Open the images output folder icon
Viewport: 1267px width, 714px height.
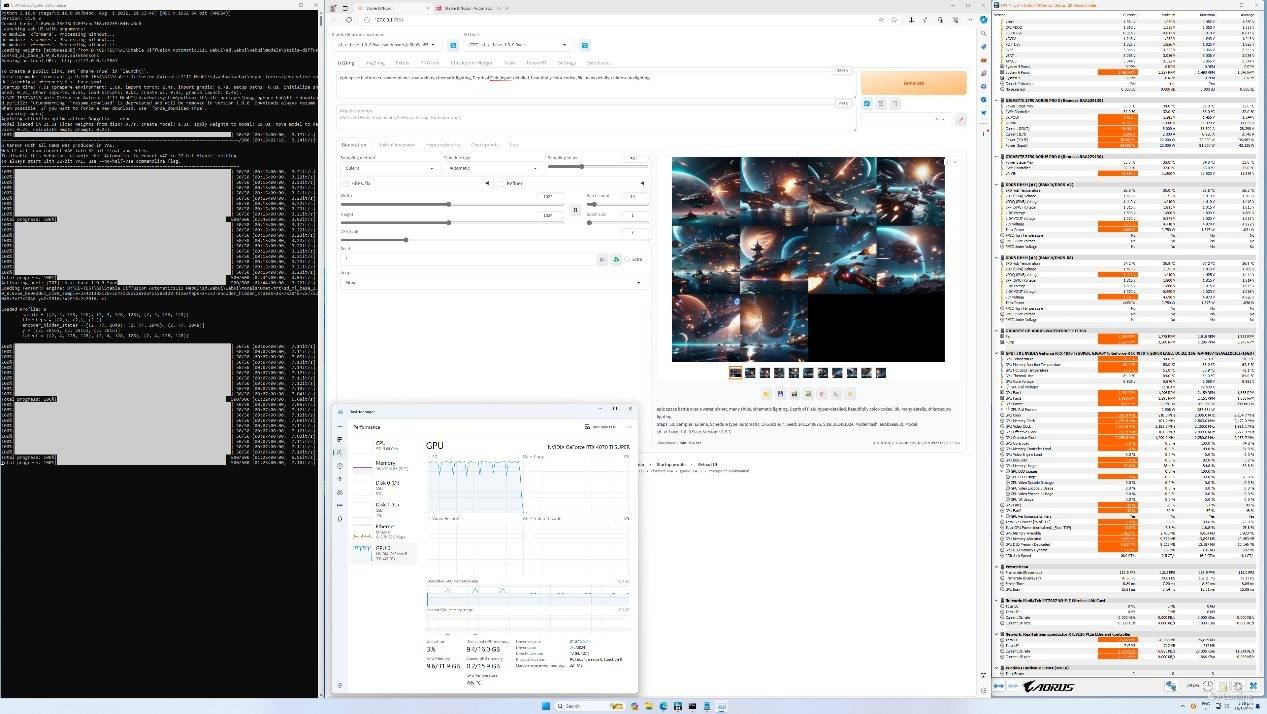point(766,394)
